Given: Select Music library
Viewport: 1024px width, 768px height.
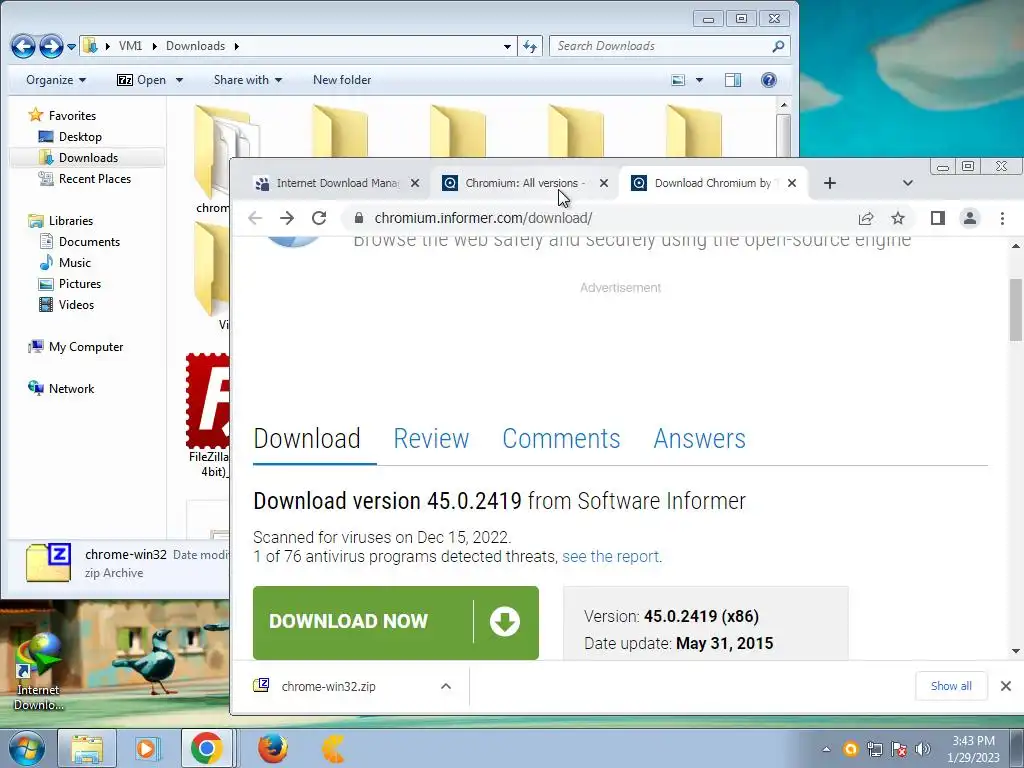Looking at the screenshot, I should (x=74, y=263).
